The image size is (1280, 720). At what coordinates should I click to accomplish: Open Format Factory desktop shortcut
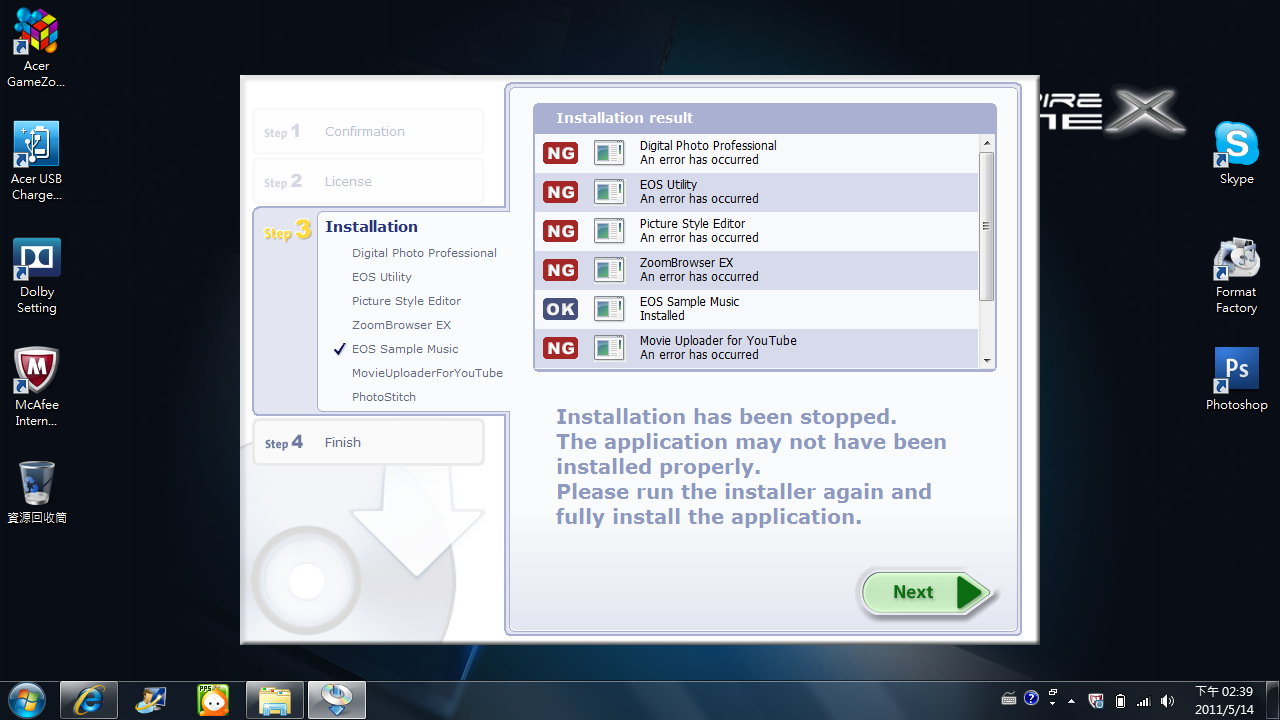1236,276
